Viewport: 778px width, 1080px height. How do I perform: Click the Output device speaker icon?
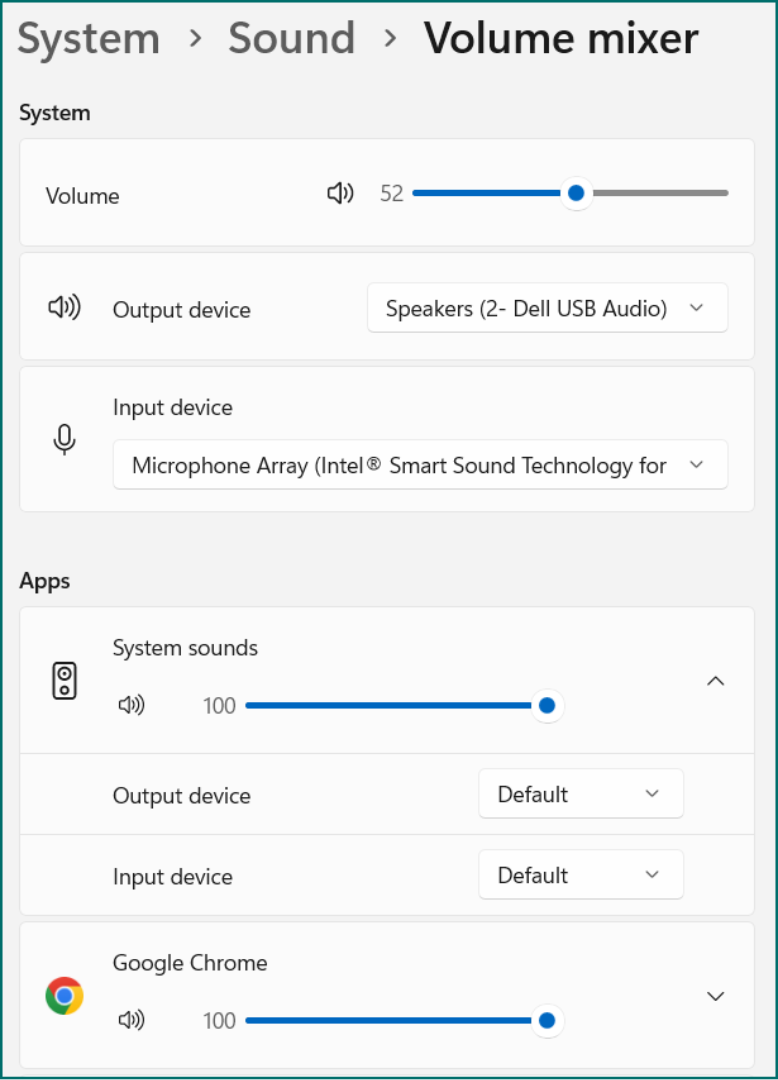coord(65,308)
